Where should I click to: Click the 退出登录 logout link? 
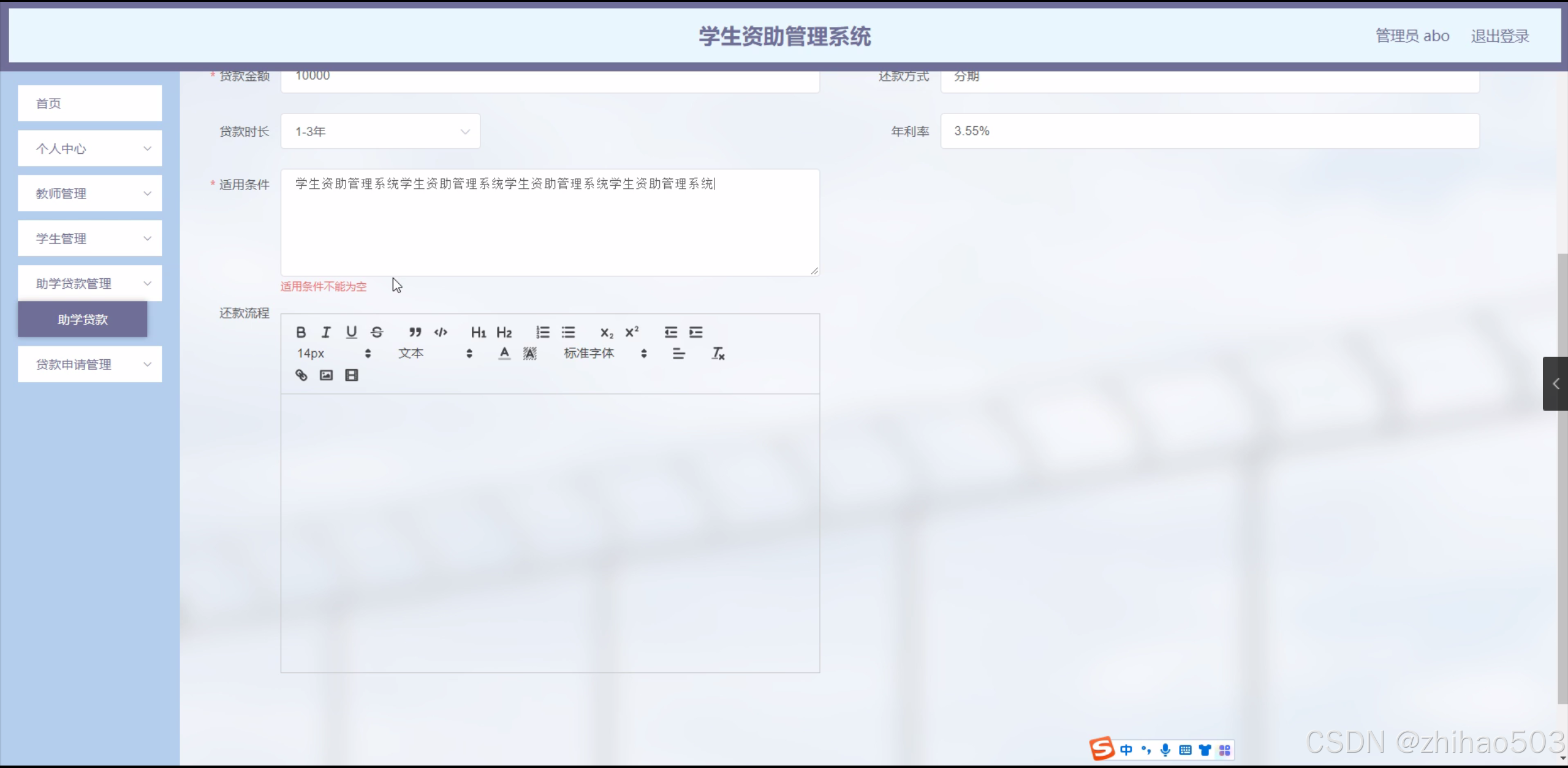click(x=1499, y=36)
